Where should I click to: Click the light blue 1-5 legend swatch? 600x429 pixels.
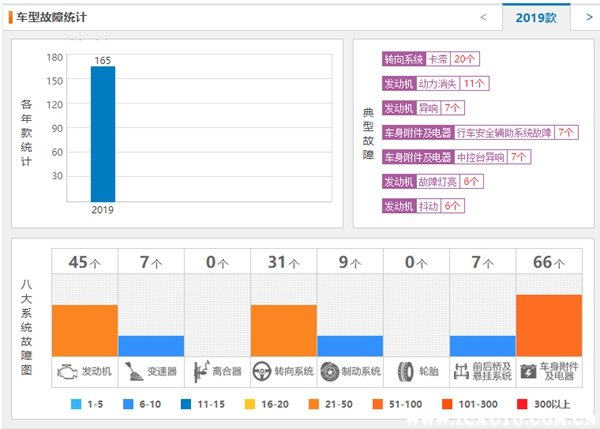pos(76,404)
